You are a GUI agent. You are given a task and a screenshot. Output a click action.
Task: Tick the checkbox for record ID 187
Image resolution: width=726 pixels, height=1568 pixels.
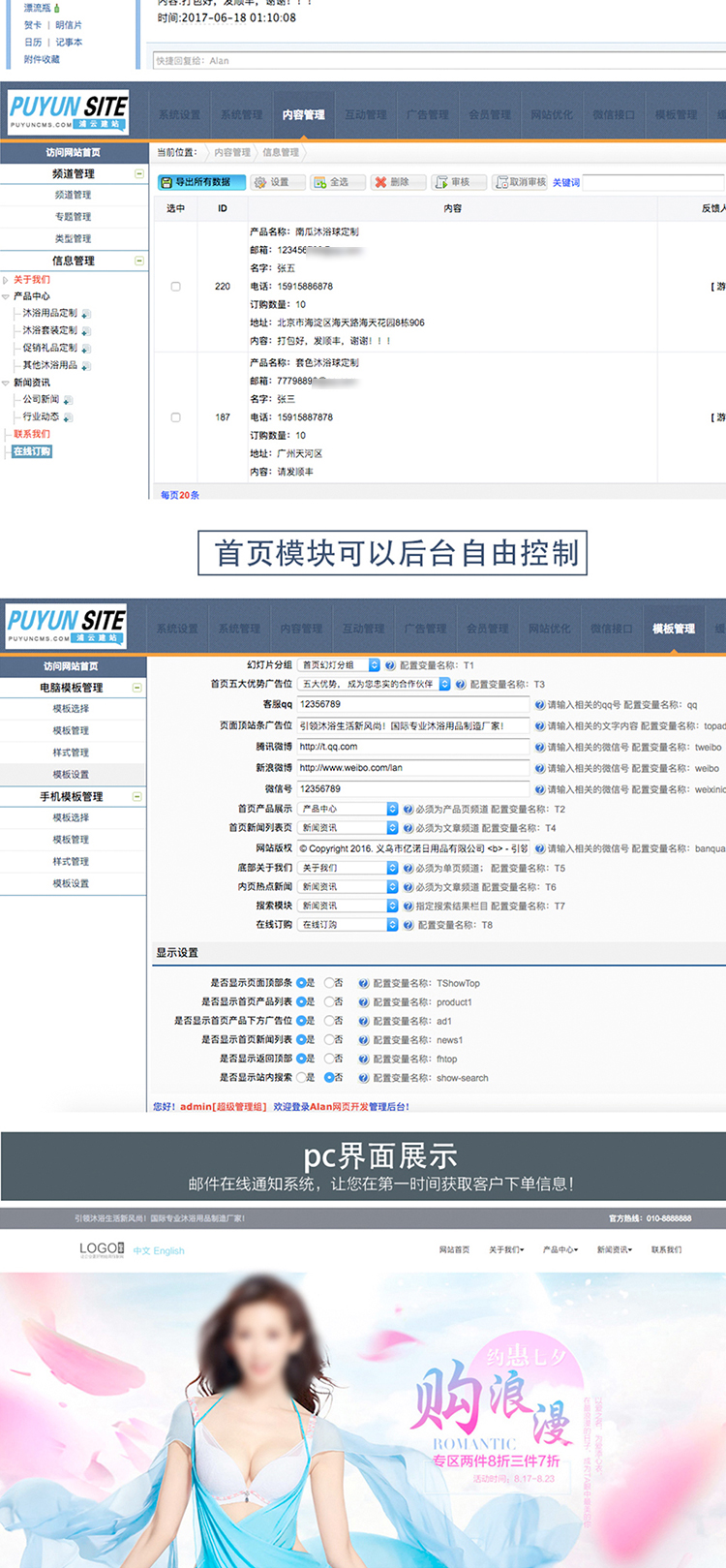pyautogui.click(x=175, y=417)
